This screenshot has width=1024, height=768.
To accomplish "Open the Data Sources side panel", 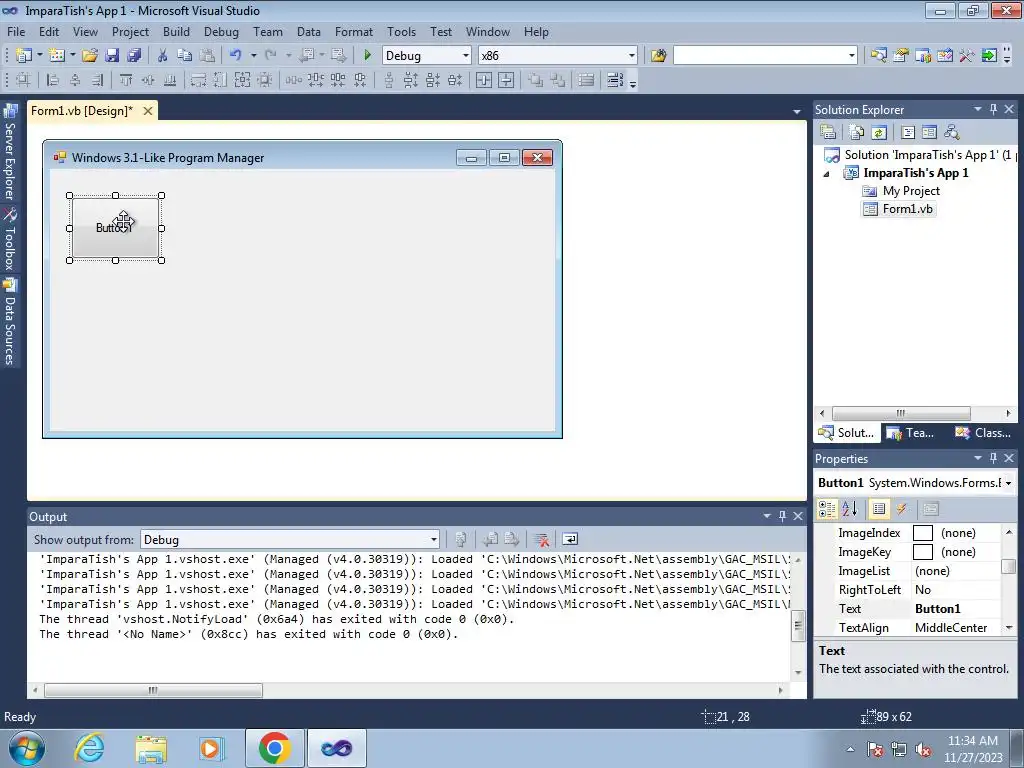I will (9, 321).
